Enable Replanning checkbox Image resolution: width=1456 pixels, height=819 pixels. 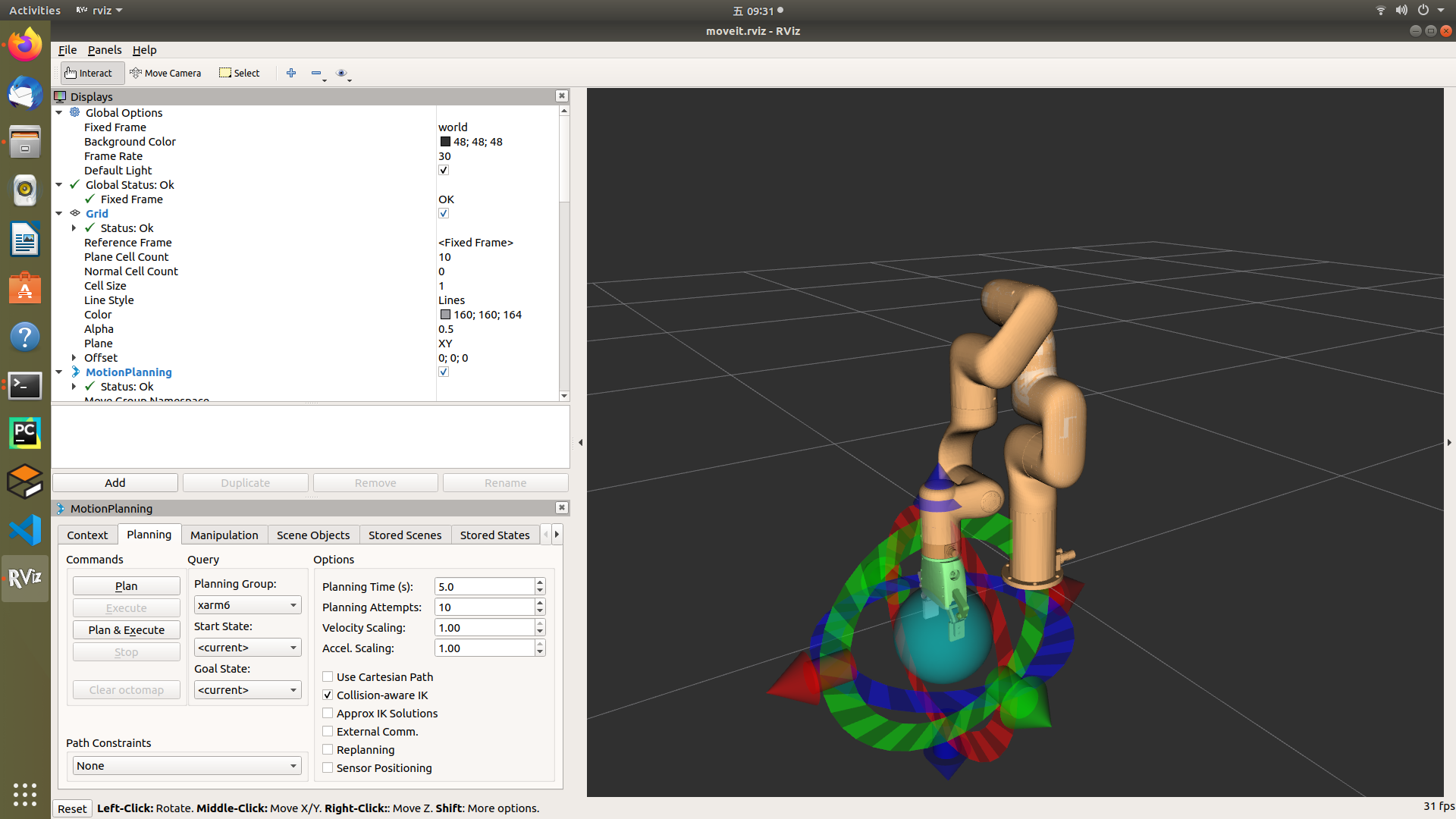[328, 749]
